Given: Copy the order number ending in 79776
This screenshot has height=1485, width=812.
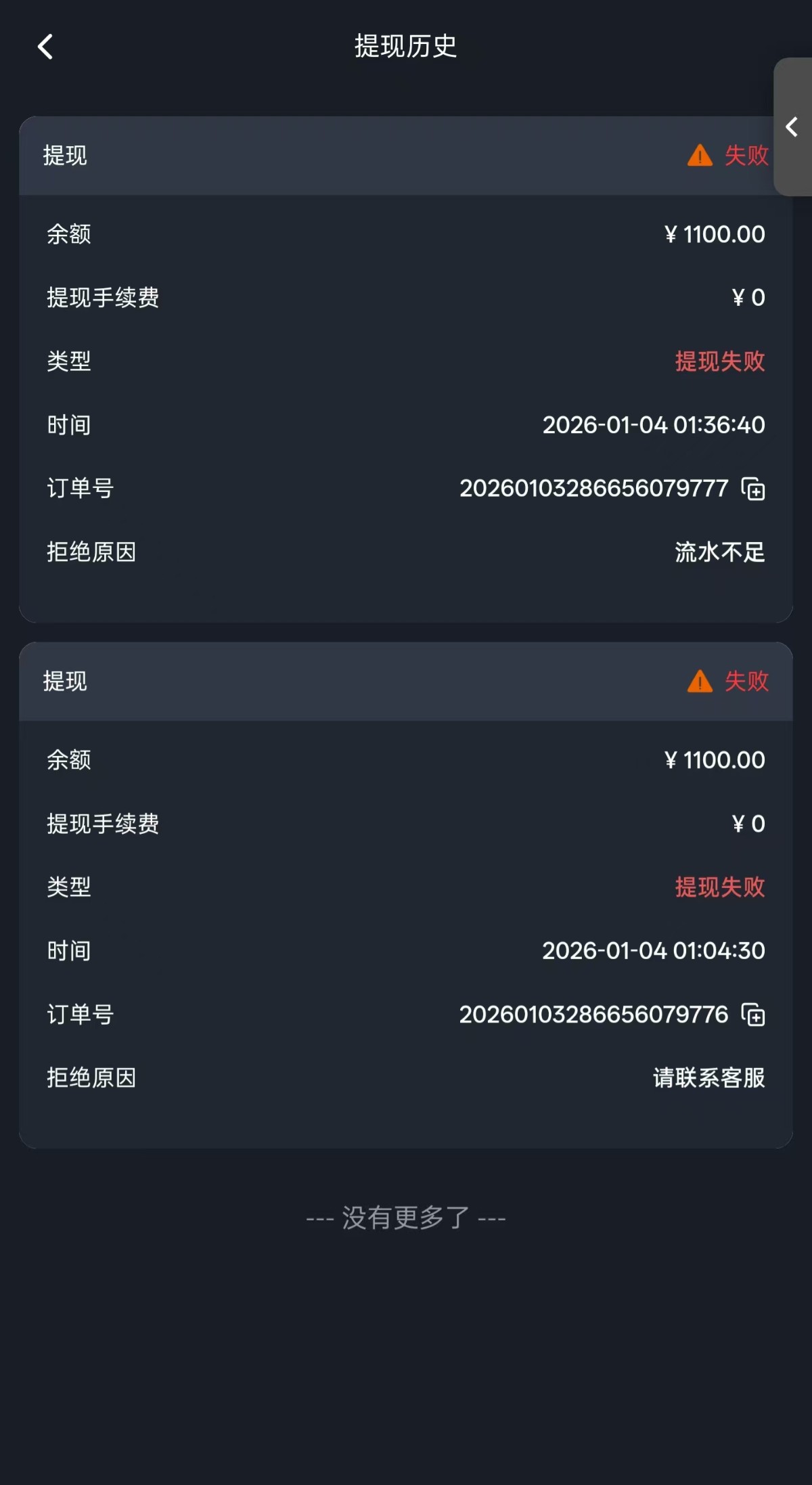Looking at the screenshot, I should [753, 1015].
